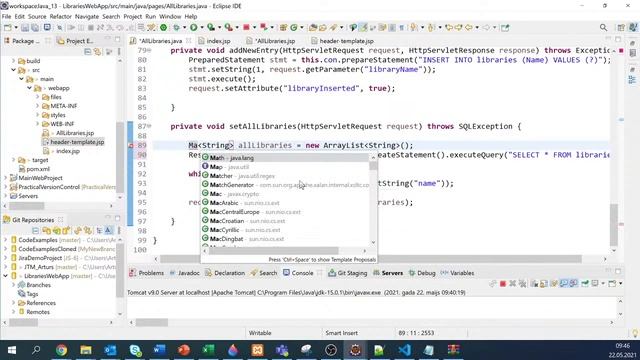Image resolution: width=640 pixels, height=360 pixels.
Task: Click the Open Perspective icon
Action: click(621, 28)
